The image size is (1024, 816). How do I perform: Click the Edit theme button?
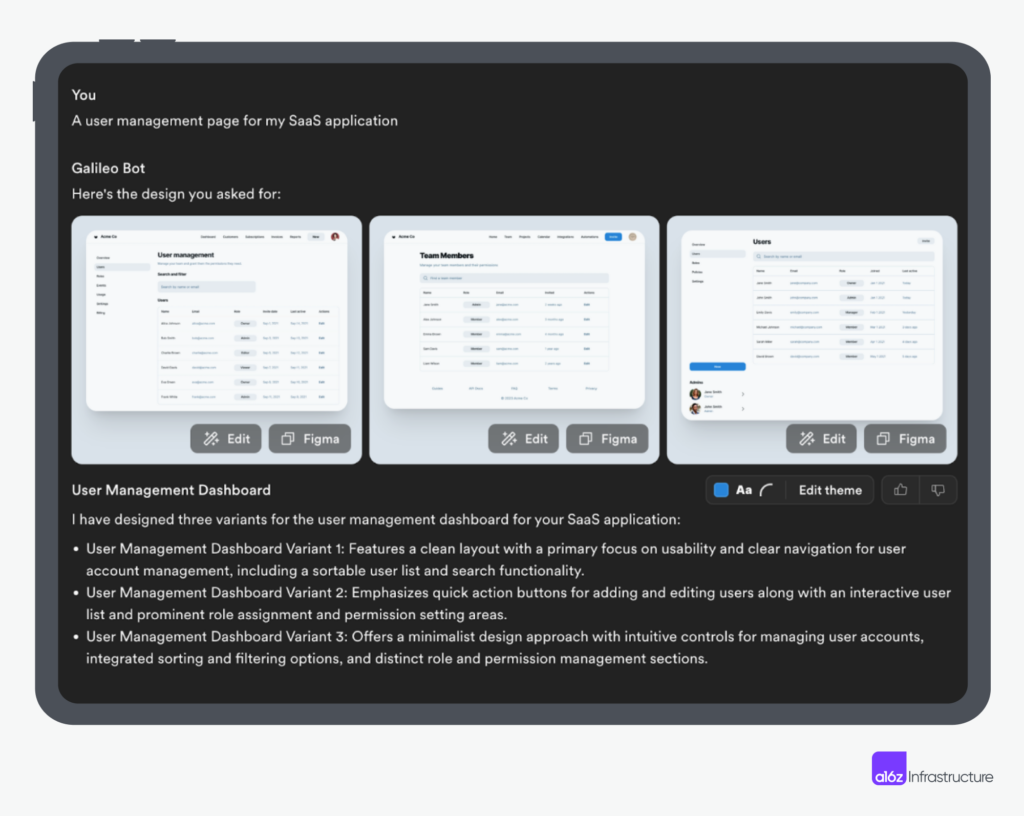830,490
